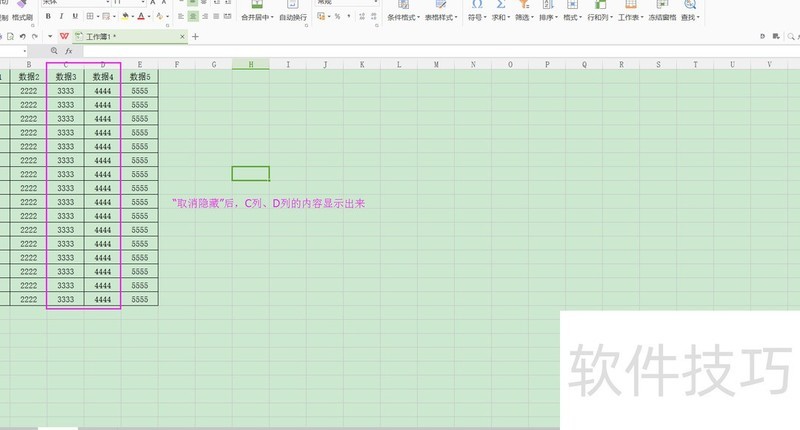
Task: Decrease decimal places
Action: (374, 16)
